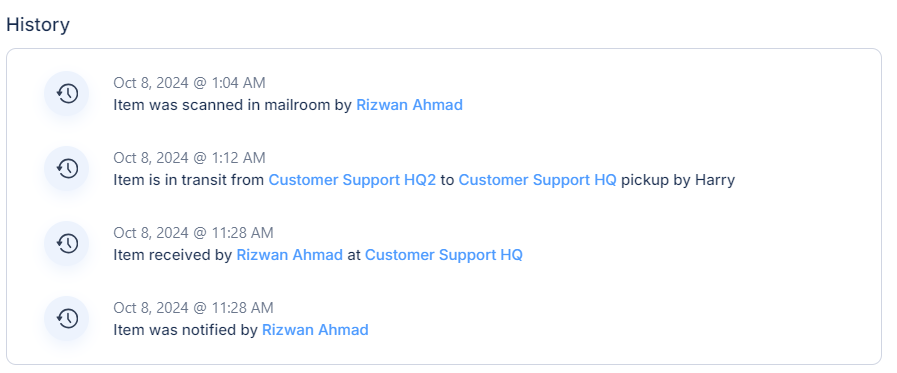Viewport: 897px width, 373px height.
Task: Click Rizwan Ahmad in the item received entry
Action: click(289, 255)
